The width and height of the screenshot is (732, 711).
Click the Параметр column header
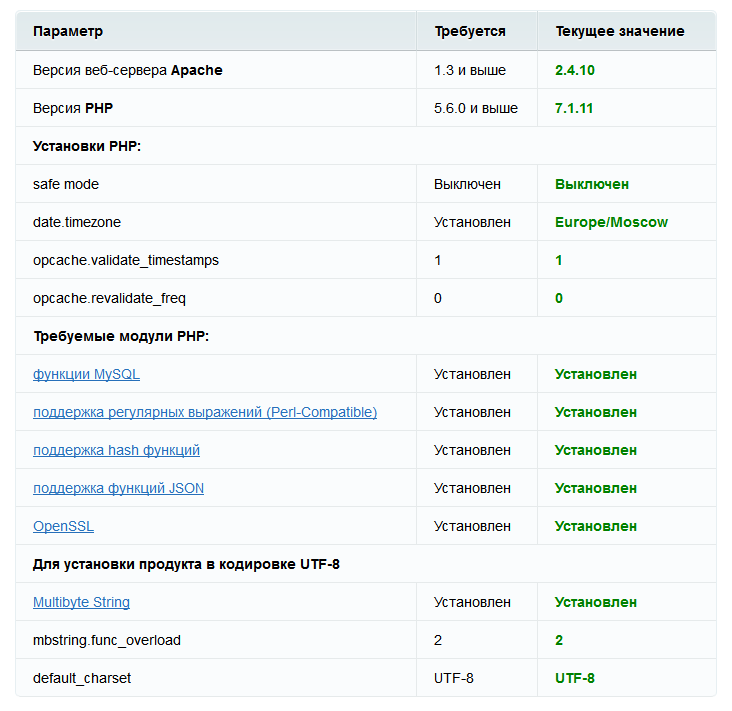click(x=68, y=31)
